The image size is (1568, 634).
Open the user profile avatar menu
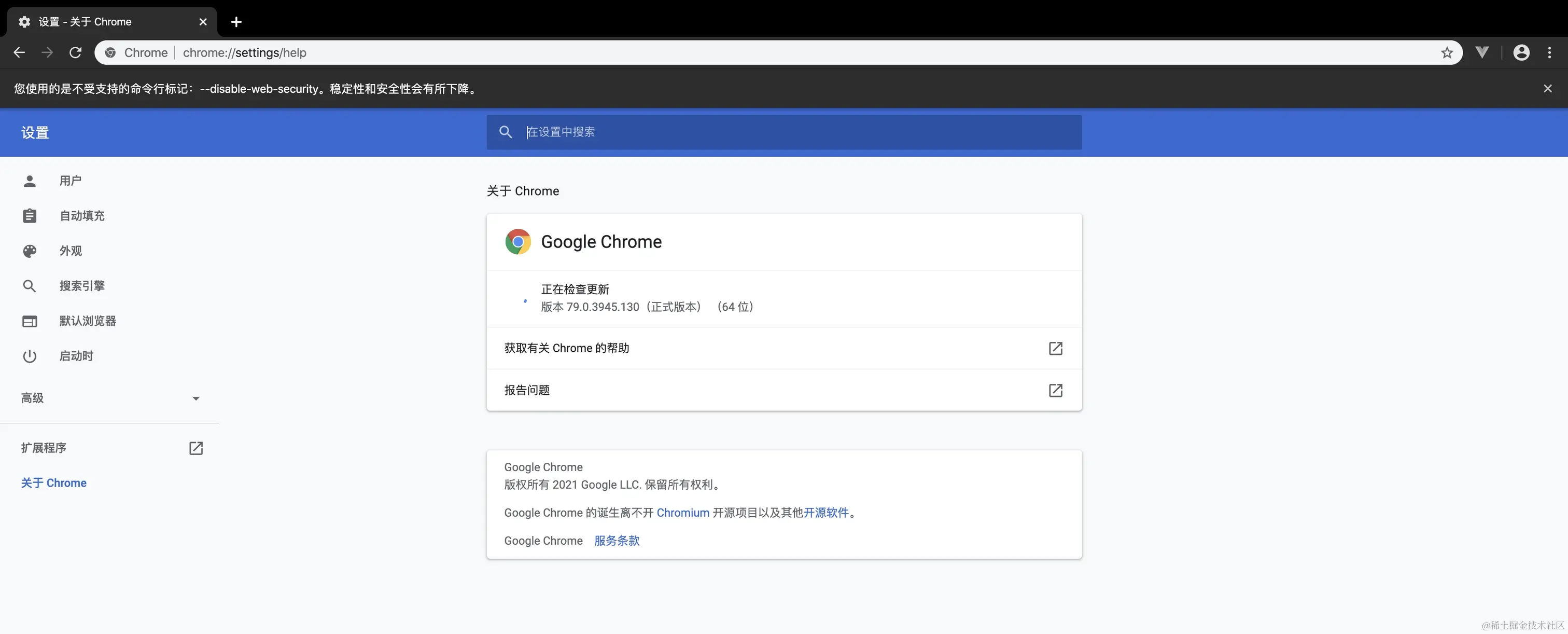(x=1521, y=52)
